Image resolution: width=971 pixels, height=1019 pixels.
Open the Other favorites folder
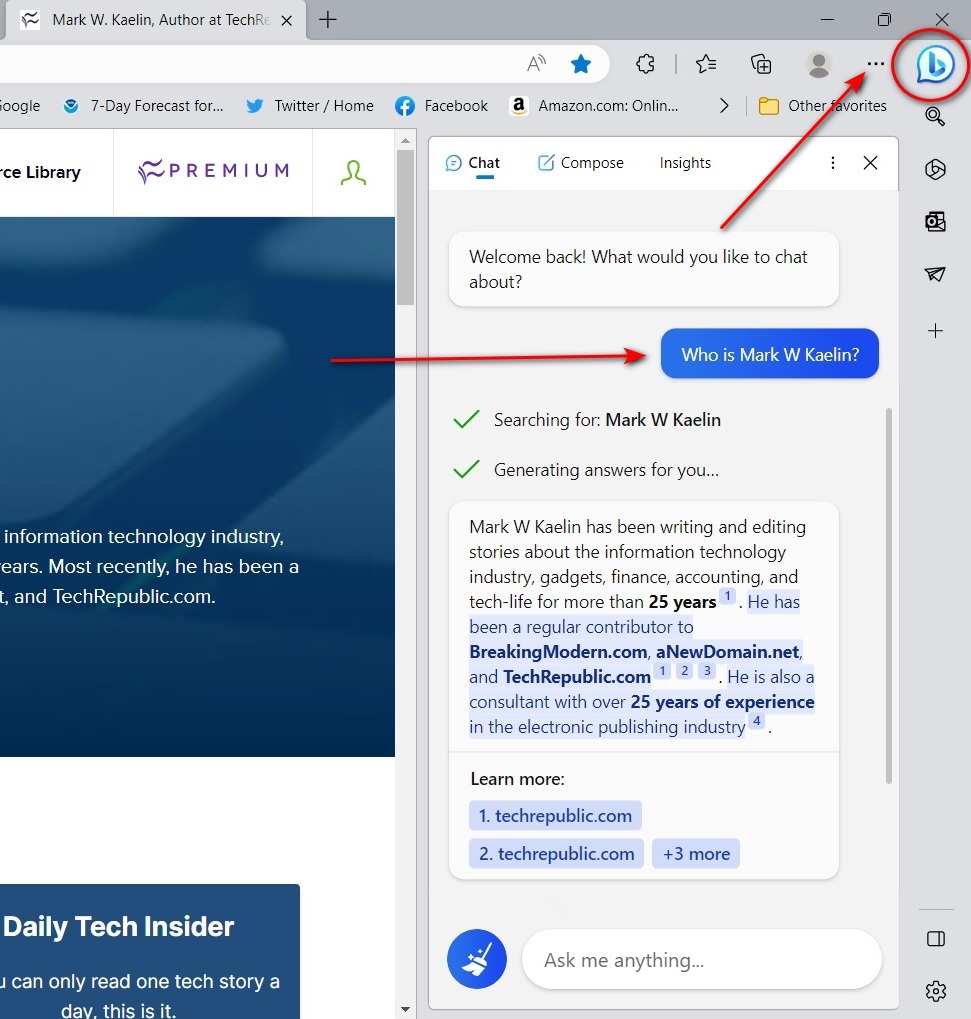(823, 106)
